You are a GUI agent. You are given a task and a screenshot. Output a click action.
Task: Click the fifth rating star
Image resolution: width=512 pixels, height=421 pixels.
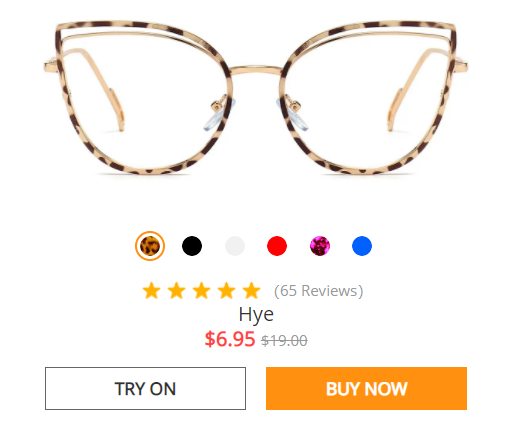(x=251, y=291)
